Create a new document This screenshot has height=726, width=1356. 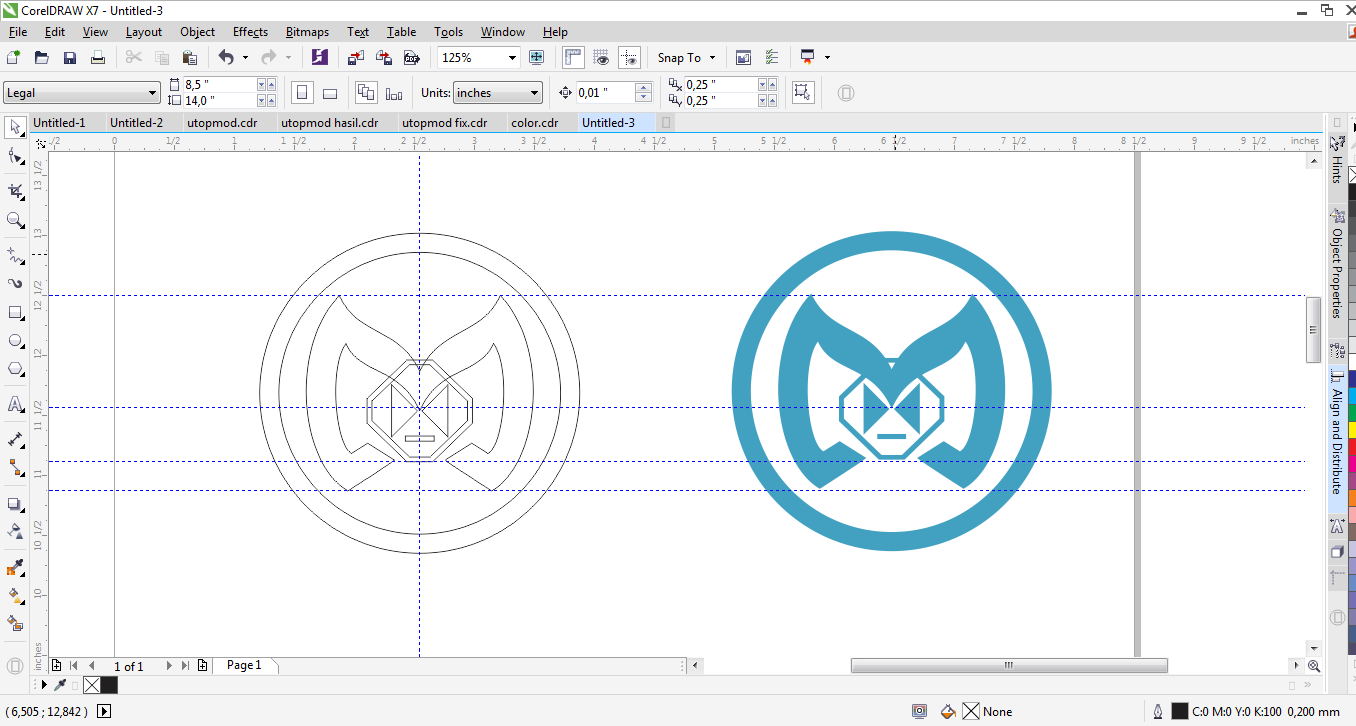click(x=14, y=58)
